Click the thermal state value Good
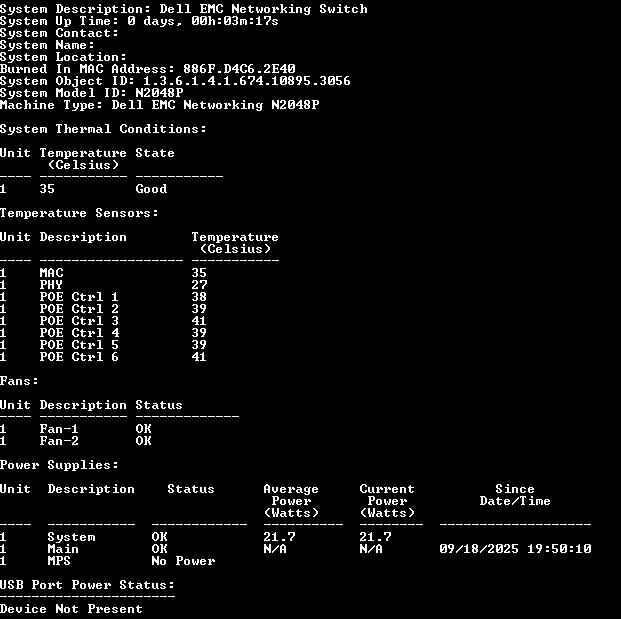 [x=151, y=189]
